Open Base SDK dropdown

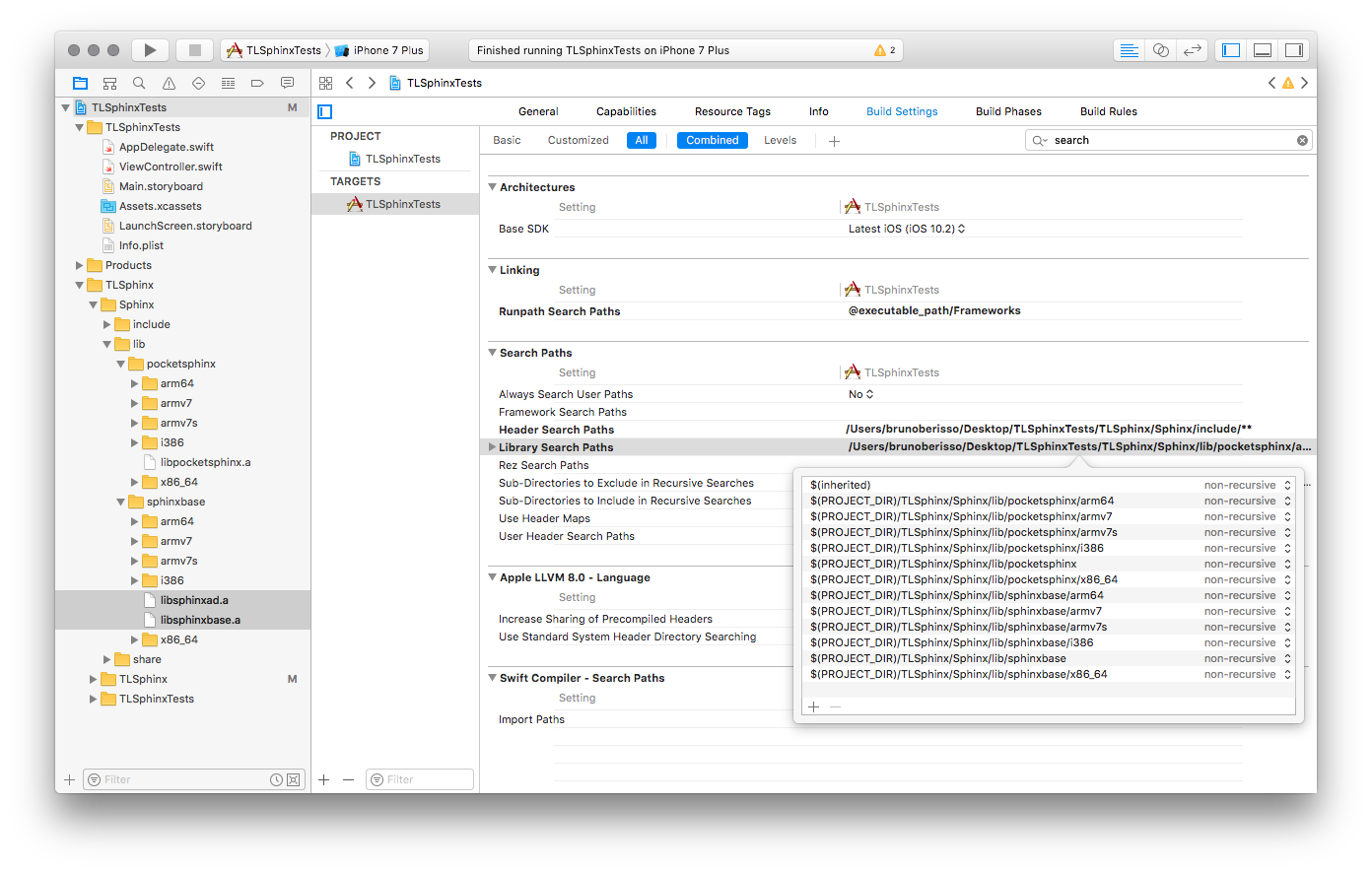[907, 229]
